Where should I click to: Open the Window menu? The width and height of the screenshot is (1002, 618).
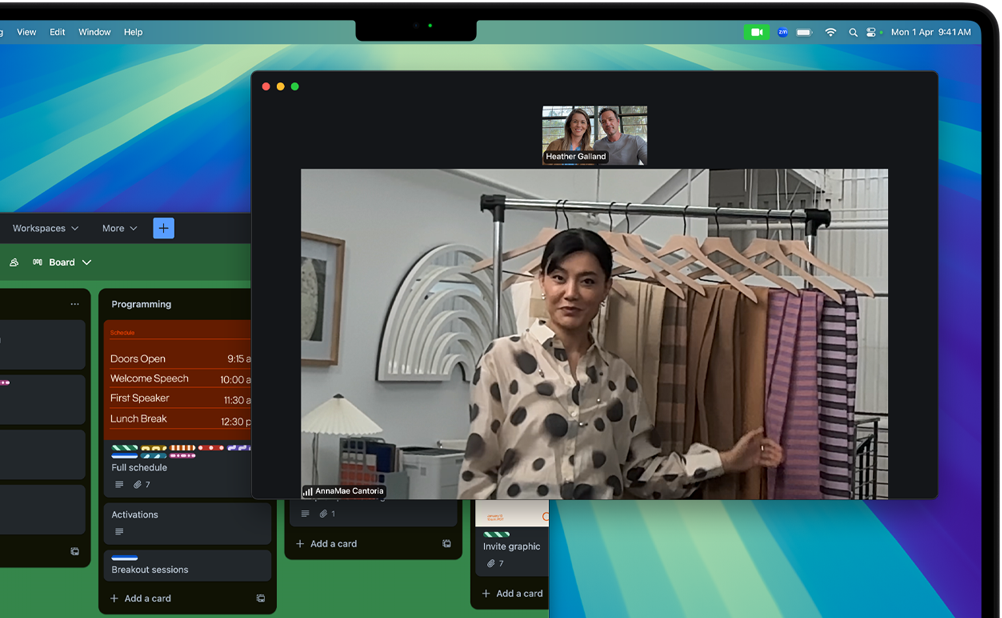tap(95, 32)
